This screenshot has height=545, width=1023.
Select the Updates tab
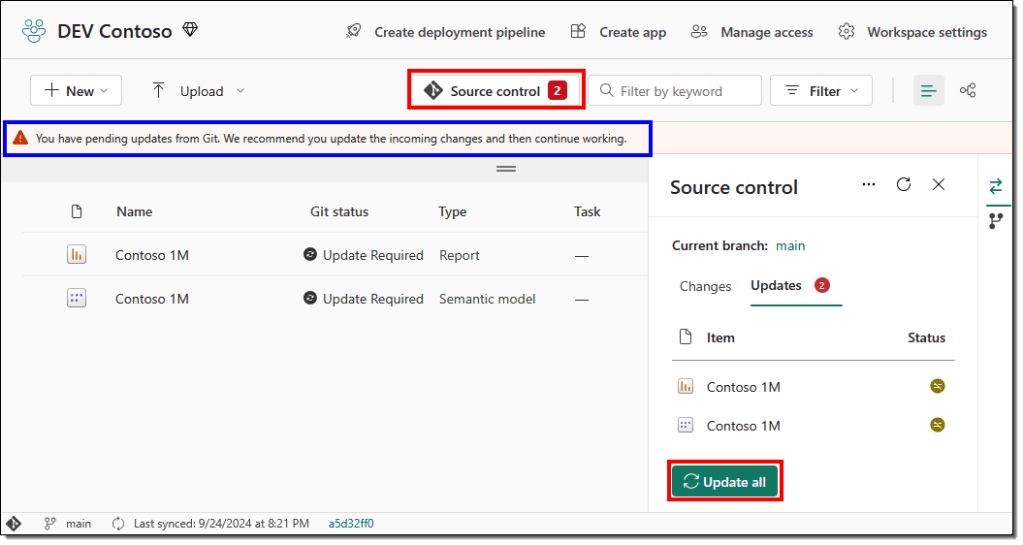[x=777, y=286]
